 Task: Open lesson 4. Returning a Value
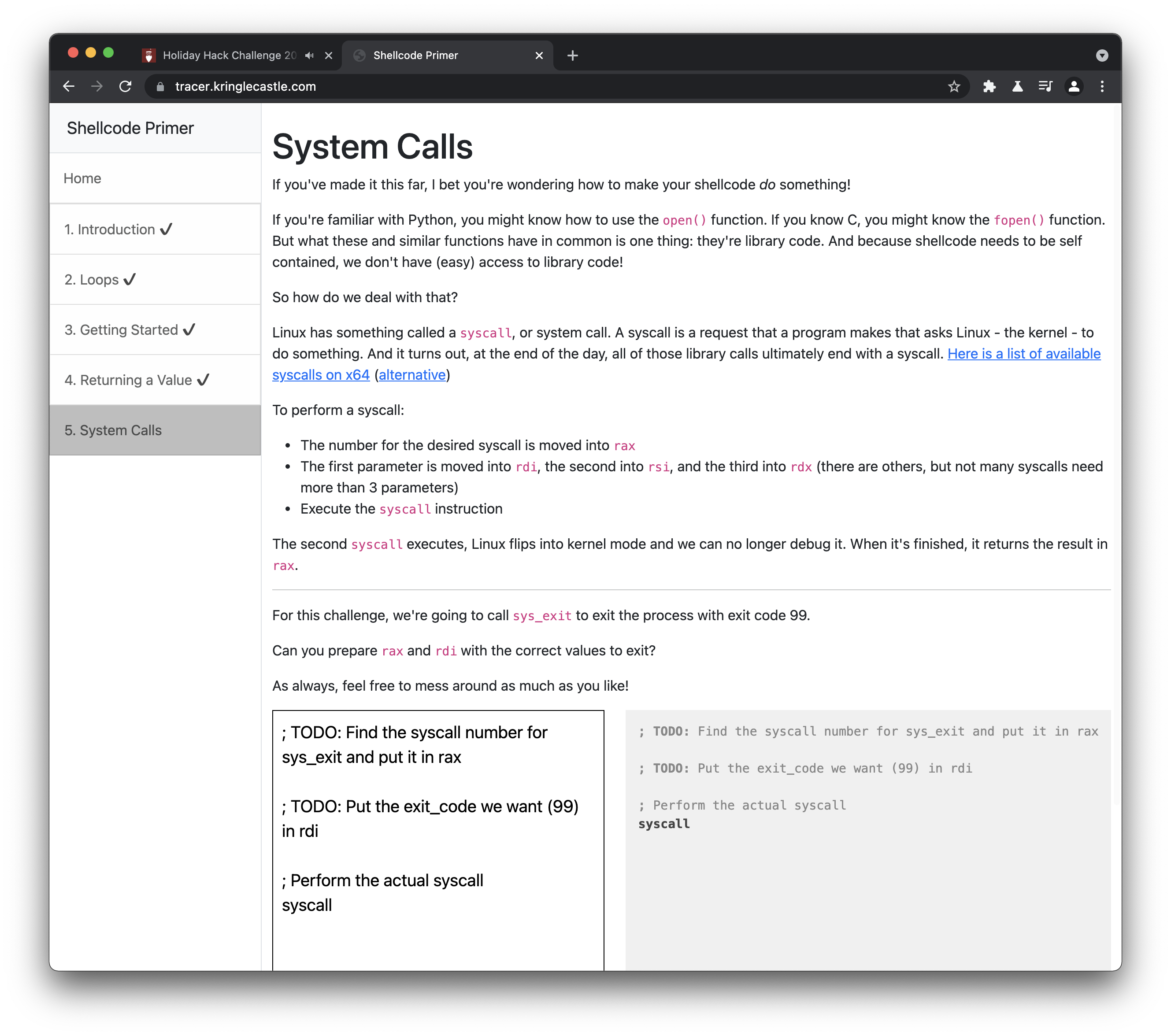pos(155,380)
